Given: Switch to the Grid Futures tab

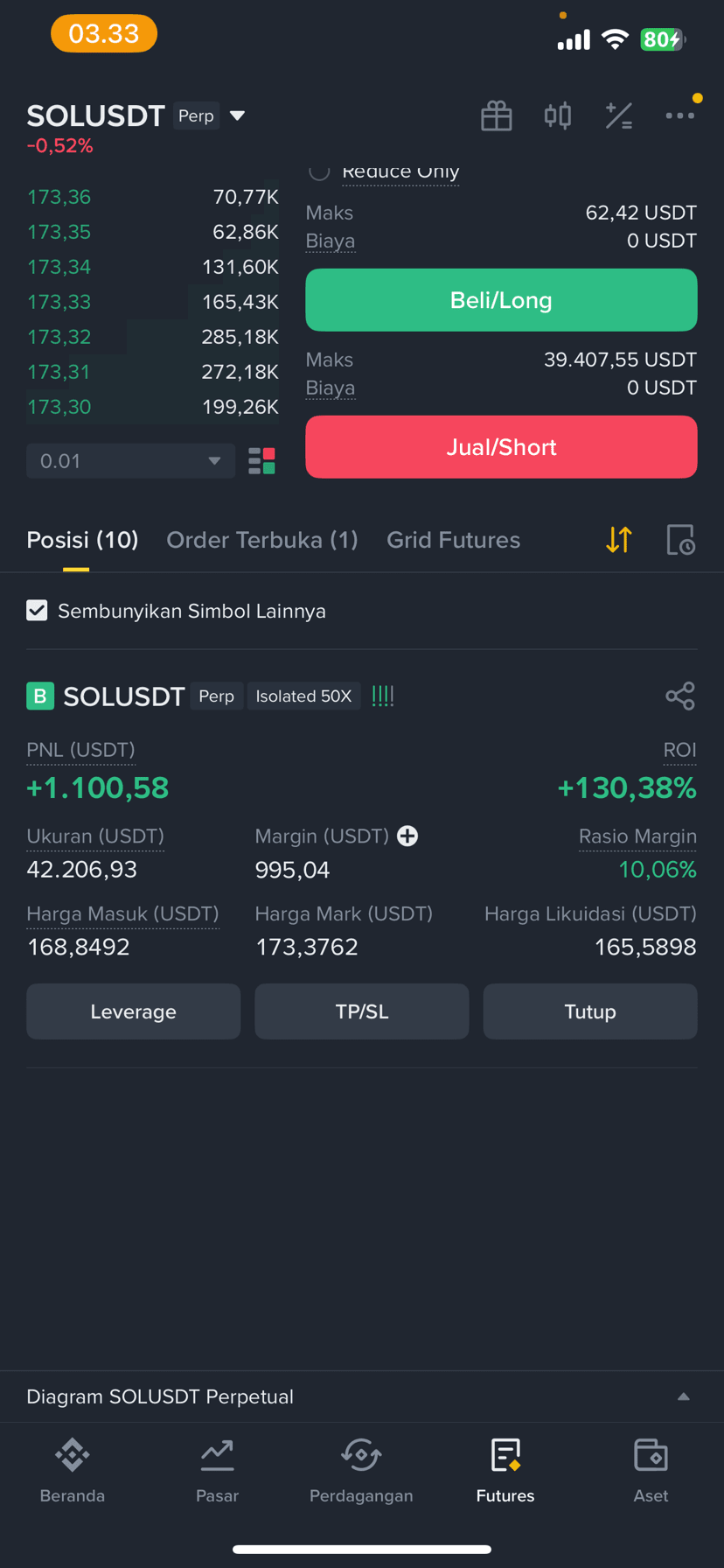Looking at the screenshot, I should (453, 540).
